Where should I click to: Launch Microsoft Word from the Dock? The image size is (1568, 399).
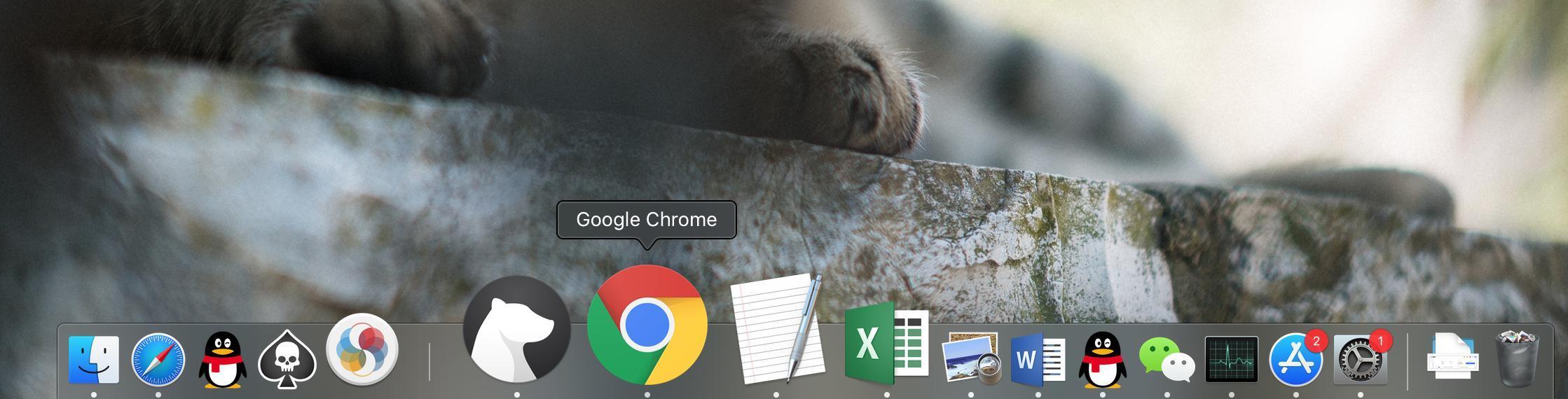tap(1038, 359)
